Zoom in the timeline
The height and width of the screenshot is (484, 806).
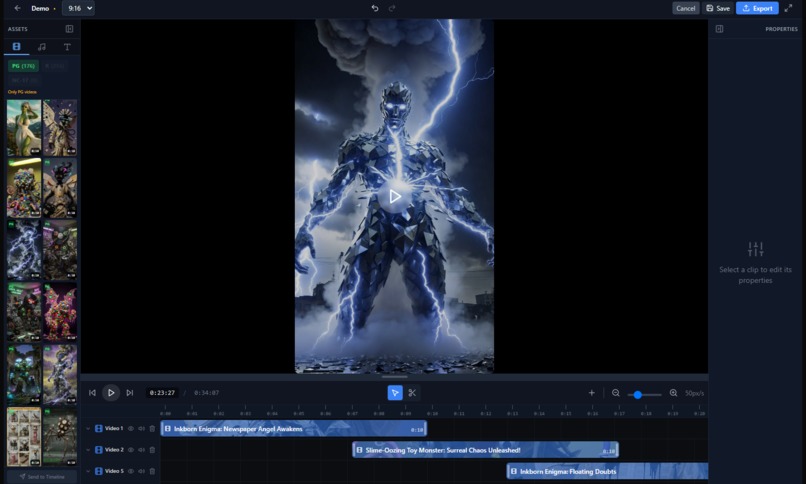coord(673,393)
